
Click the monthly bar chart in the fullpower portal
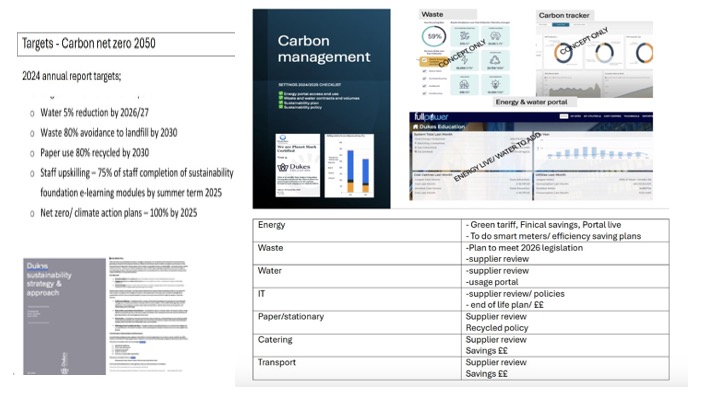pyautogui.click(x=598, y=152)
